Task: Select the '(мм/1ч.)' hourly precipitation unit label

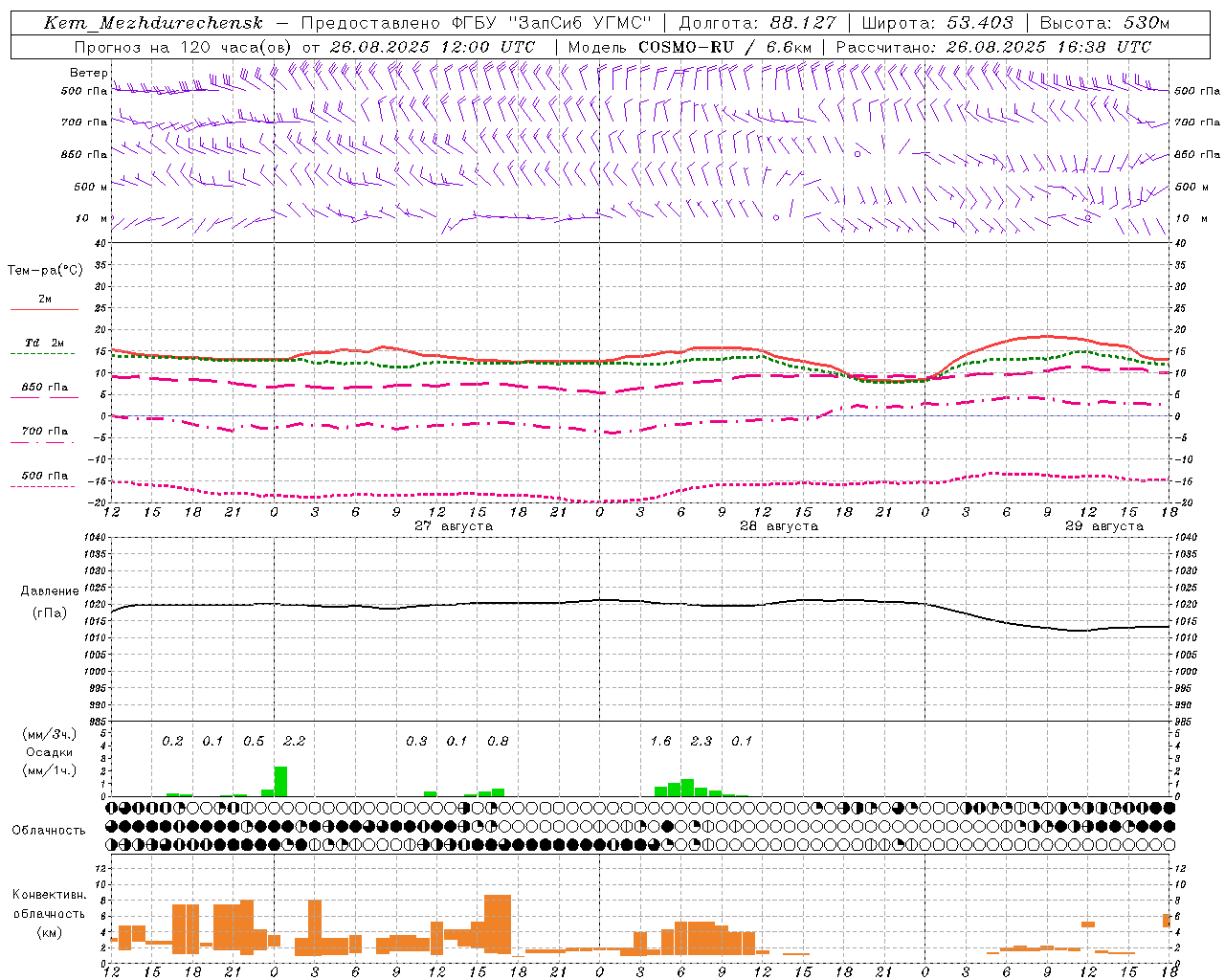Action: click(50, 770)
